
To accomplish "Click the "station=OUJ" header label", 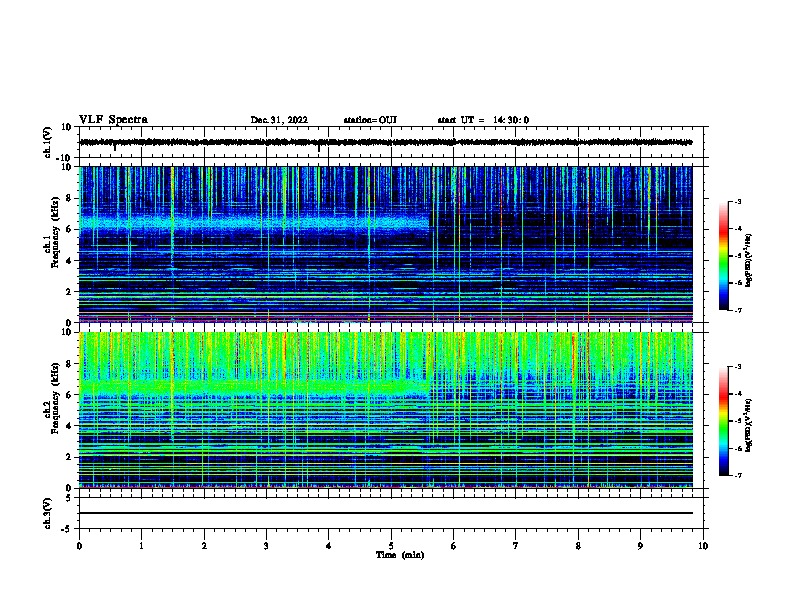I will pyautogui.click(x=370, y=120).
